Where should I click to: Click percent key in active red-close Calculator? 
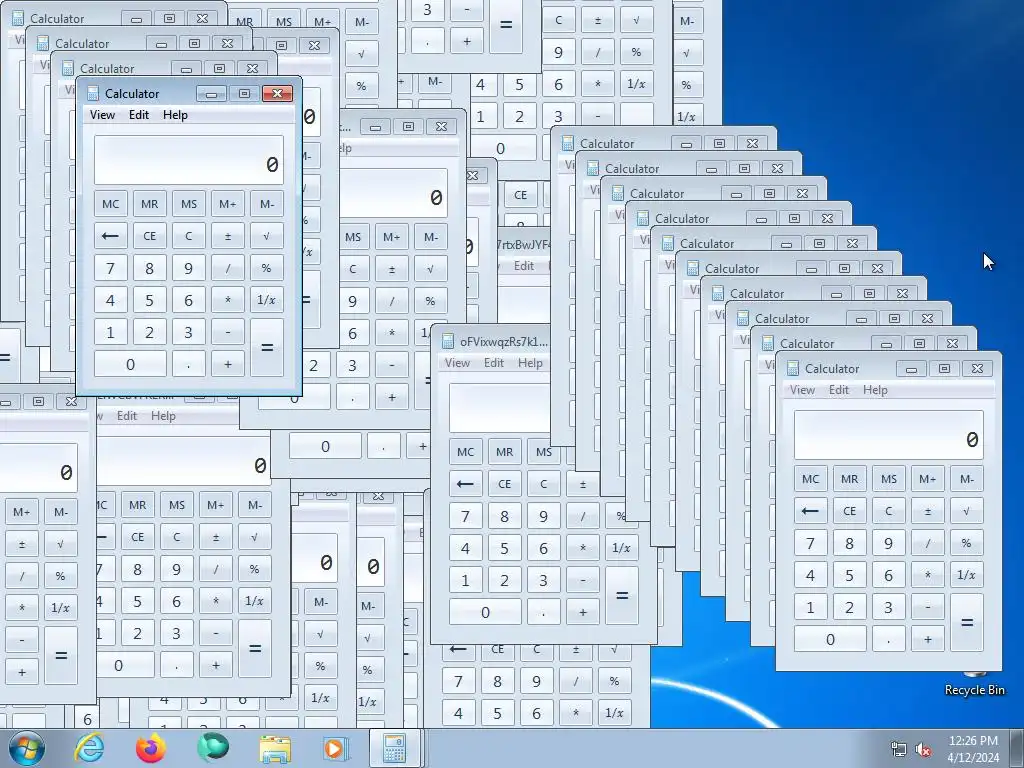click(267, 268)
